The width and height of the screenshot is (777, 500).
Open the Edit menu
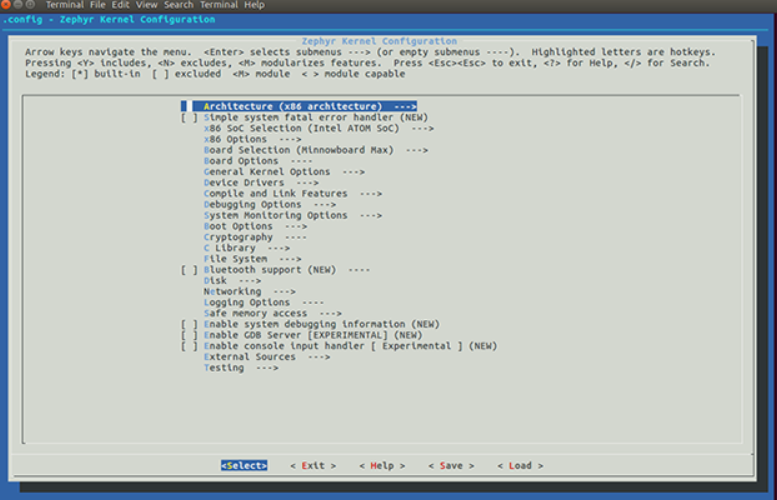(x=120, y=5)
